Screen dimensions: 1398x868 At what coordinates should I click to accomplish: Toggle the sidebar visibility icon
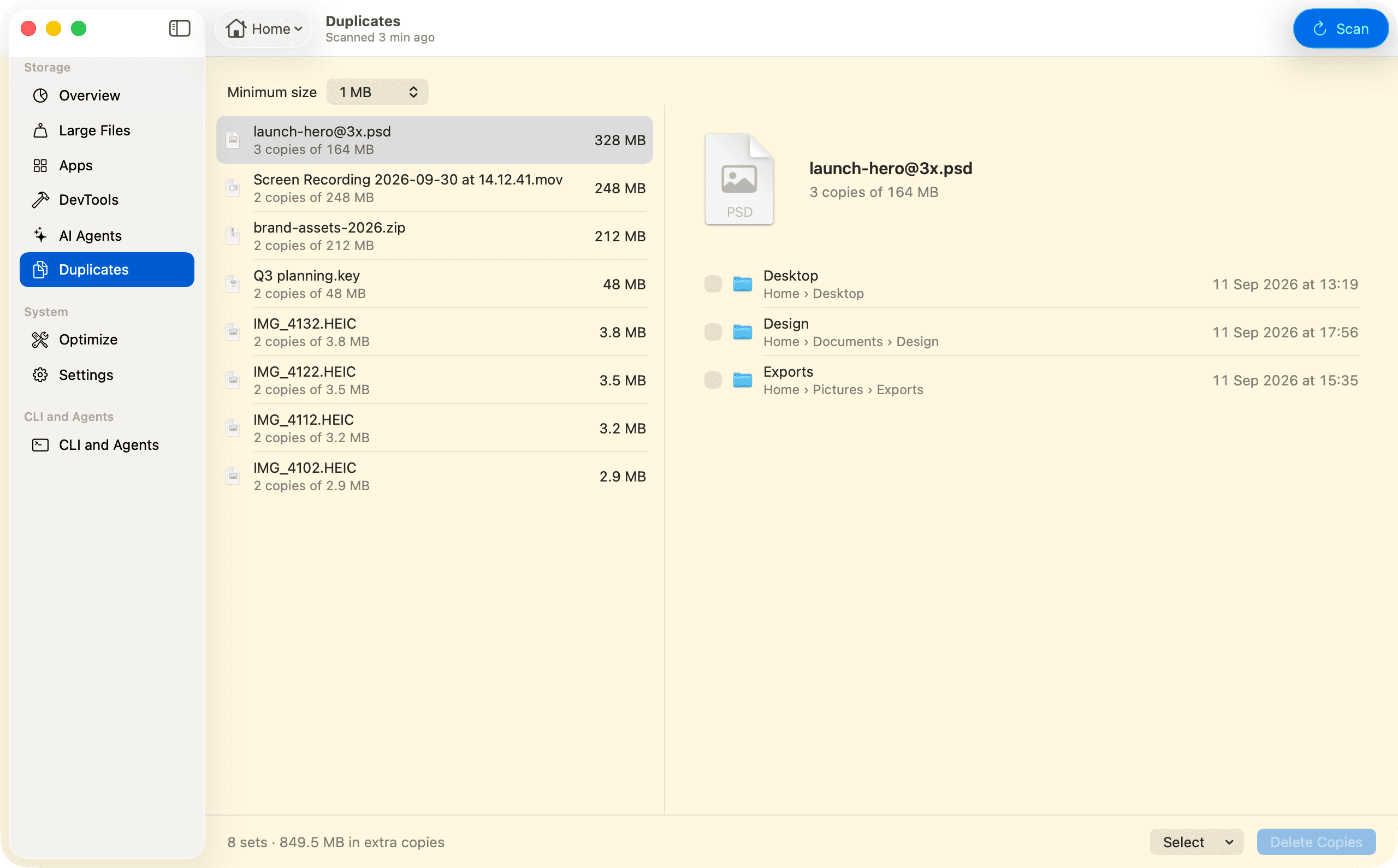pyautogui.click(x=180, y=28)
